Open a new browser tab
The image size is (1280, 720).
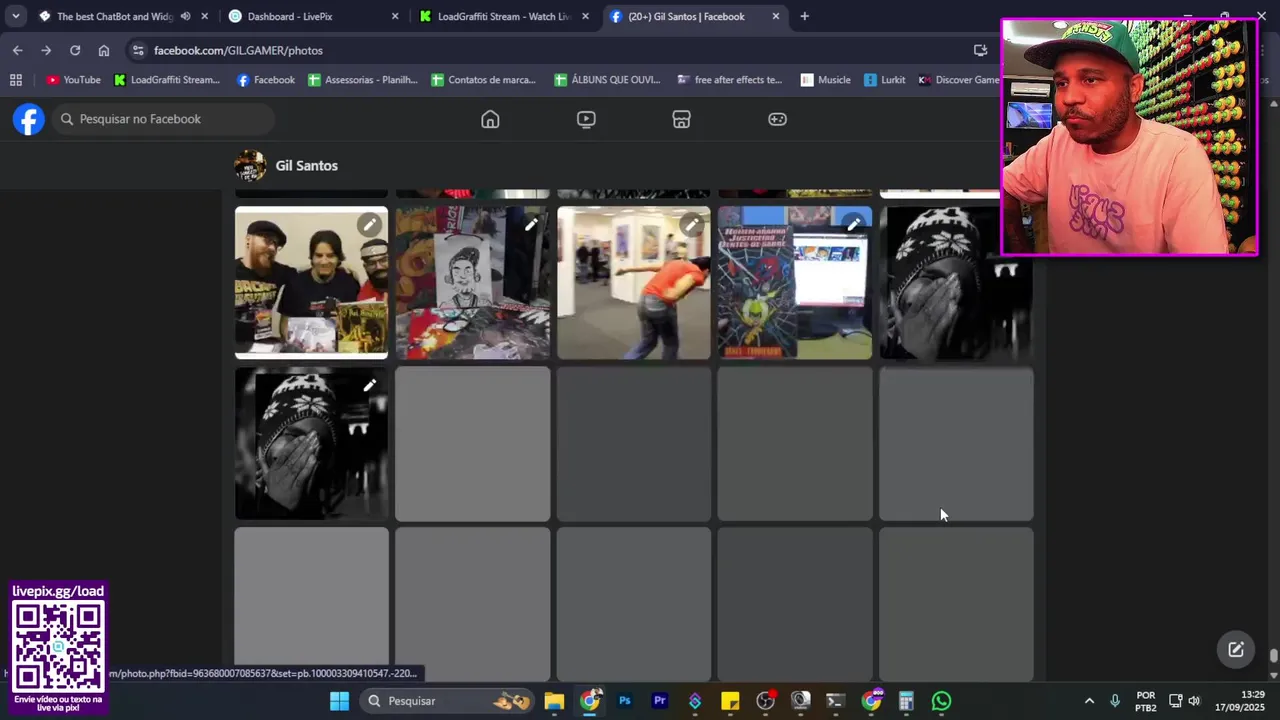pyautogui.click(x=804, y=16)
